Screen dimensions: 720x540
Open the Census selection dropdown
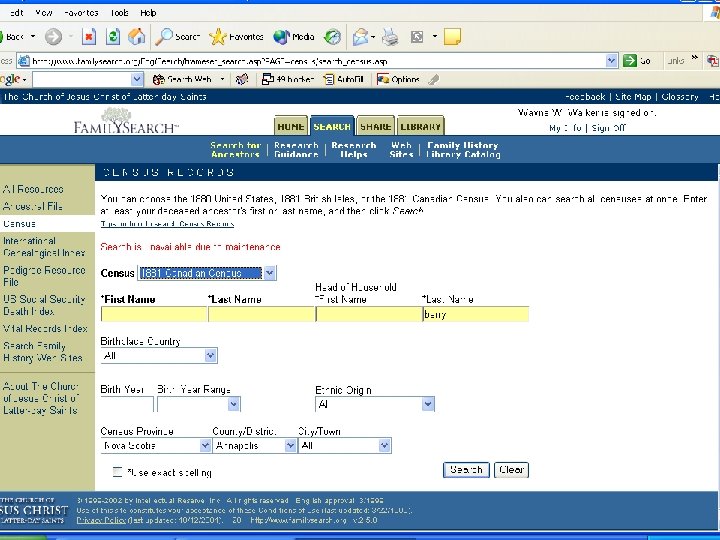coord(270,273)
